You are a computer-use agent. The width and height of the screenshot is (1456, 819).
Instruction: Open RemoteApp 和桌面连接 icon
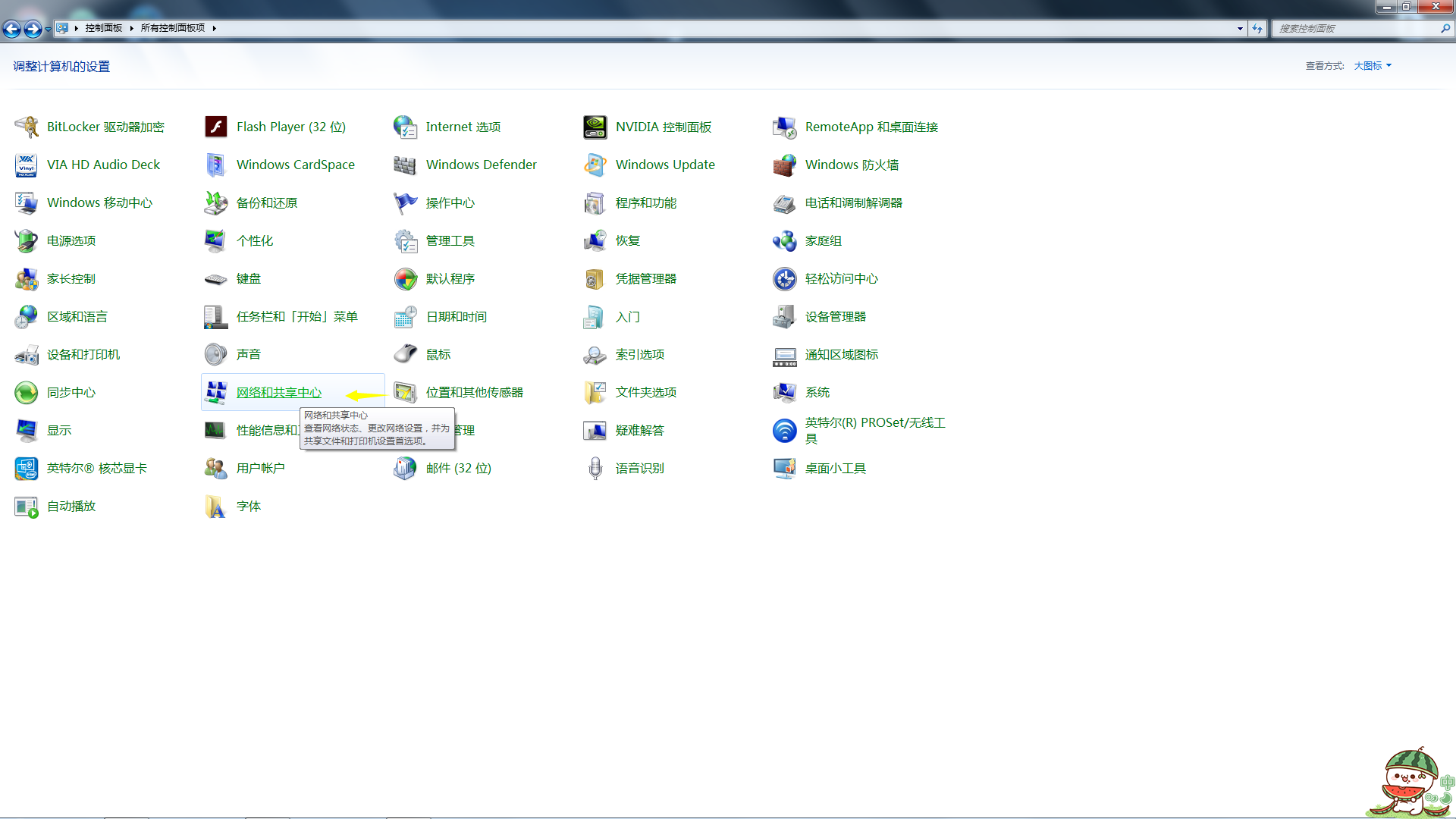point(785,127)
